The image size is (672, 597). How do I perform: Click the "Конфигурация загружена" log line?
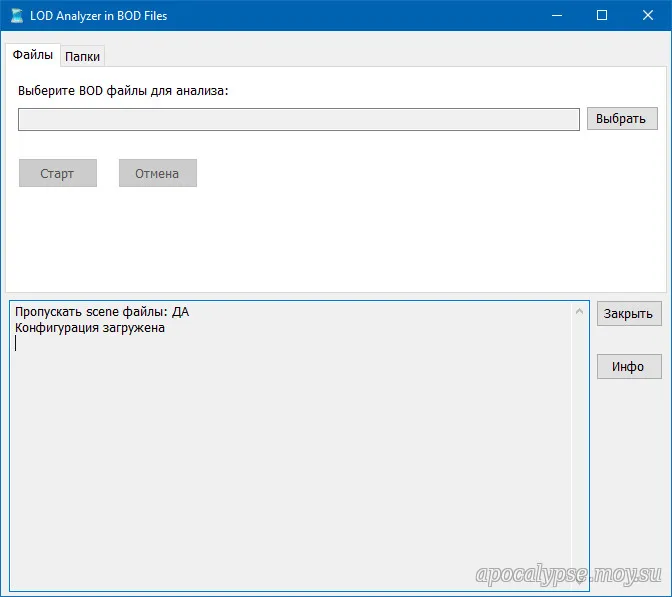pos(90,327)
